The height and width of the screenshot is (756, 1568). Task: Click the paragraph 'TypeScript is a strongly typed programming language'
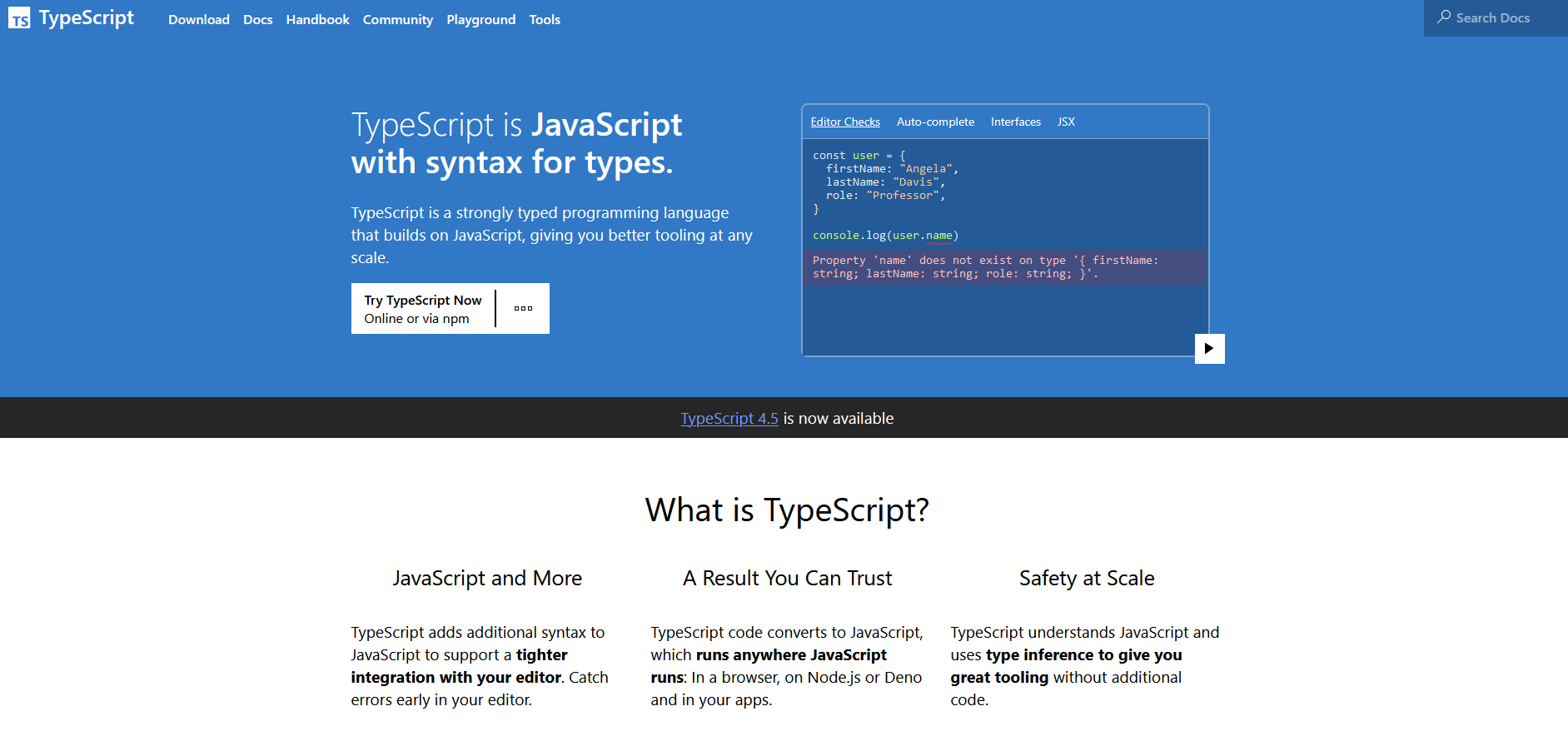[551, 236]
